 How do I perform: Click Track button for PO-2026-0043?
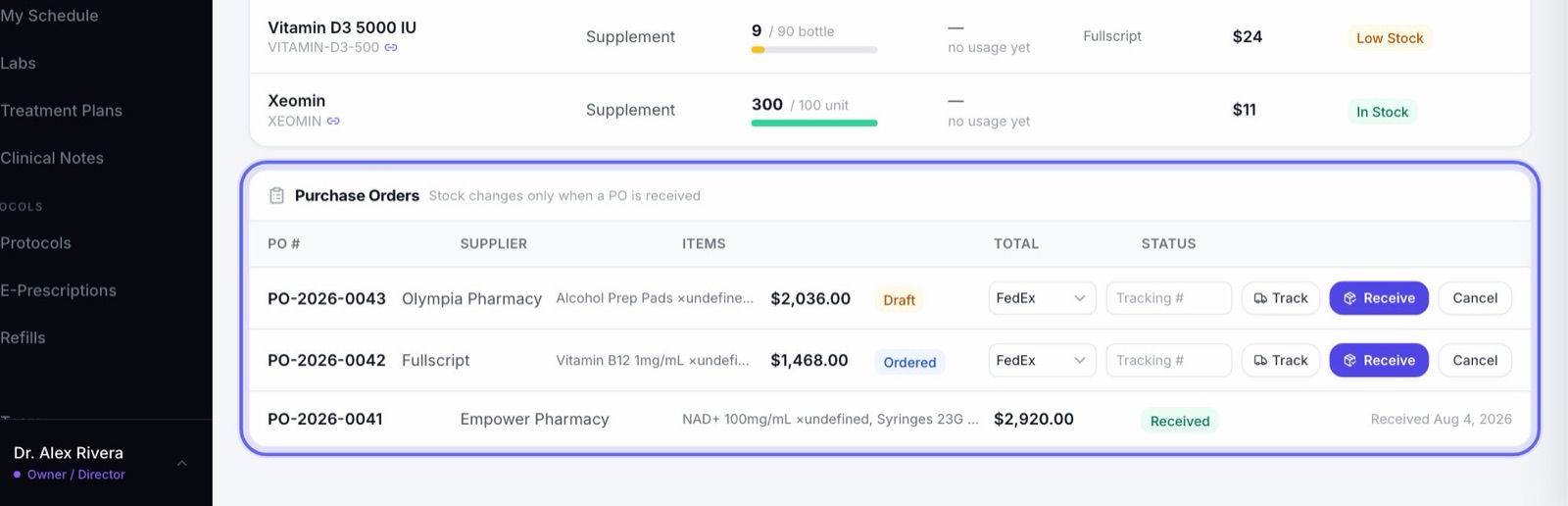coord(1281,298)
